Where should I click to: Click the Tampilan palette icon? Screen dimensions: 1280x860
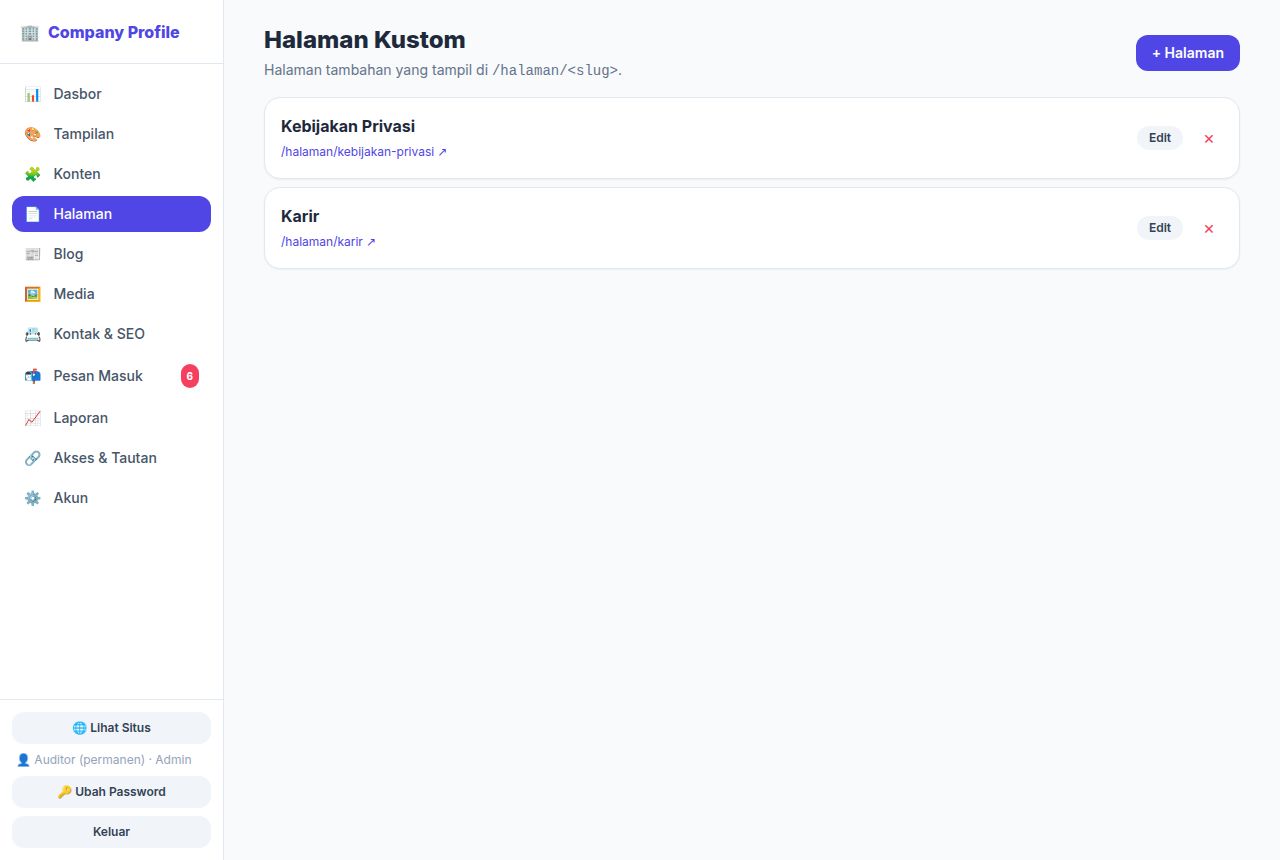(32, 134)
